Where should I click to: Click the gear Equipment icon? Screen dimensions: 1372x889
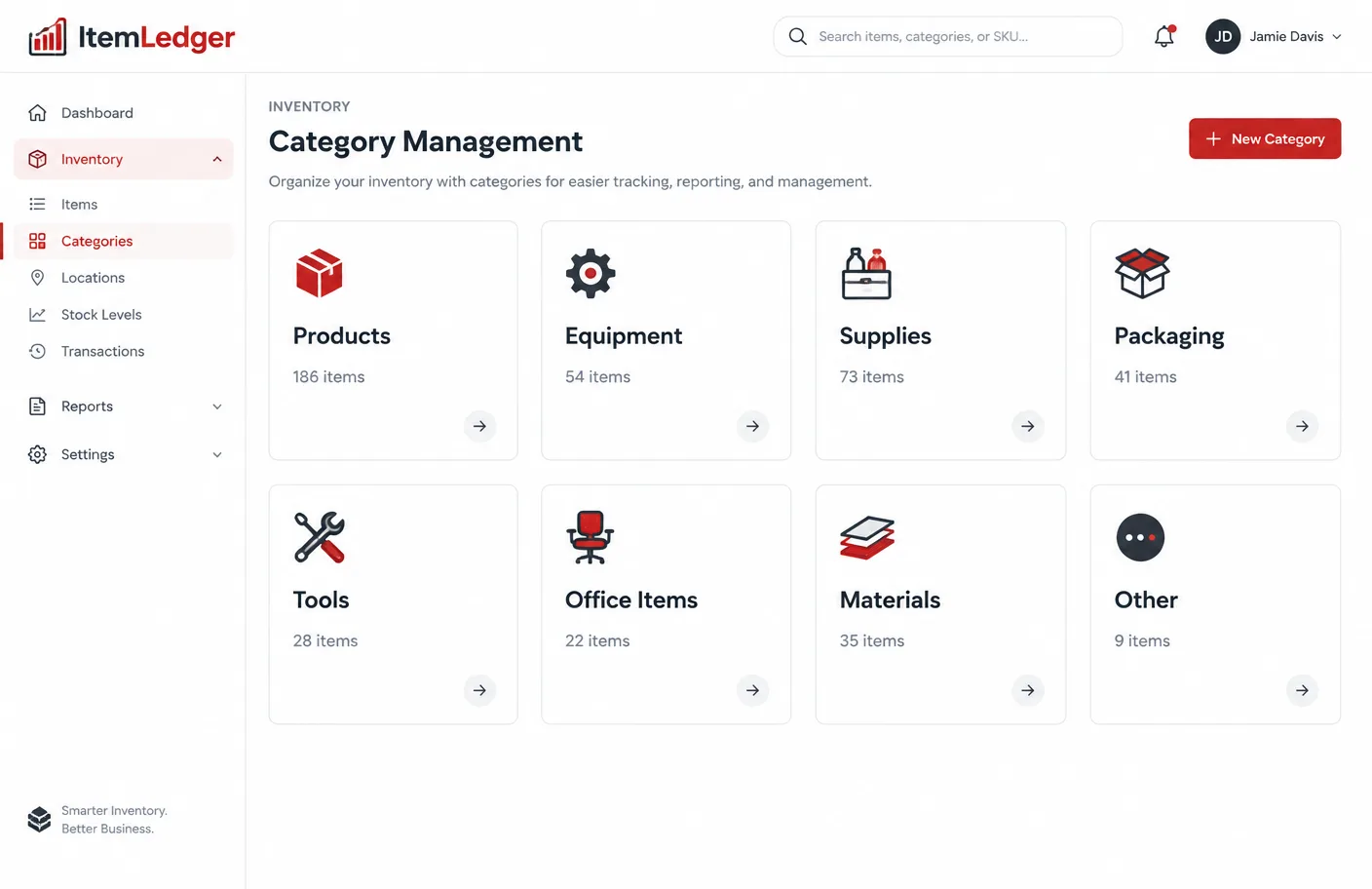tap(591, 273)
